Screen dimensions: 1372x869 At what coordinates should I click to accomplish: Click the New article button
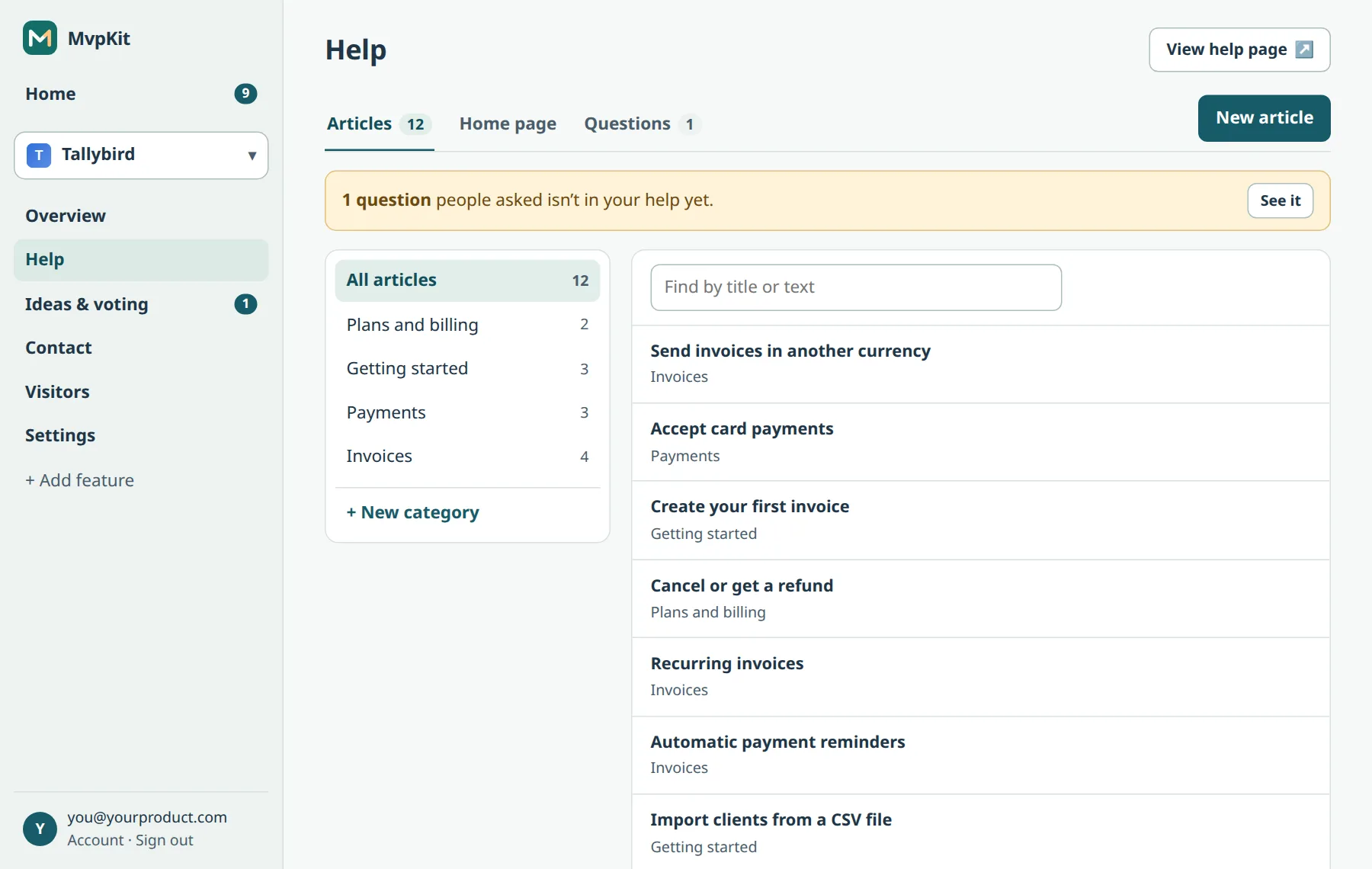tap(1264, 118)
